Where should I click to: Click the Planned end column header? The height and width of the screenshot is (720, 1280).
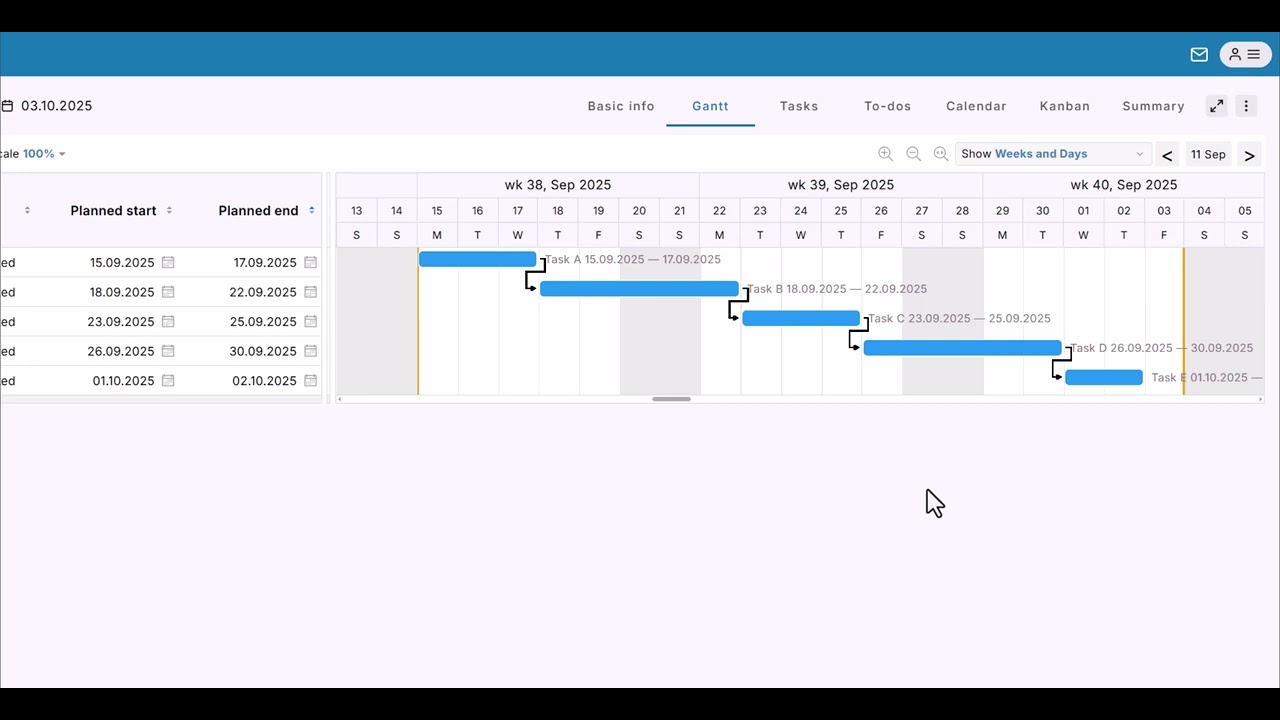point(258,211)
